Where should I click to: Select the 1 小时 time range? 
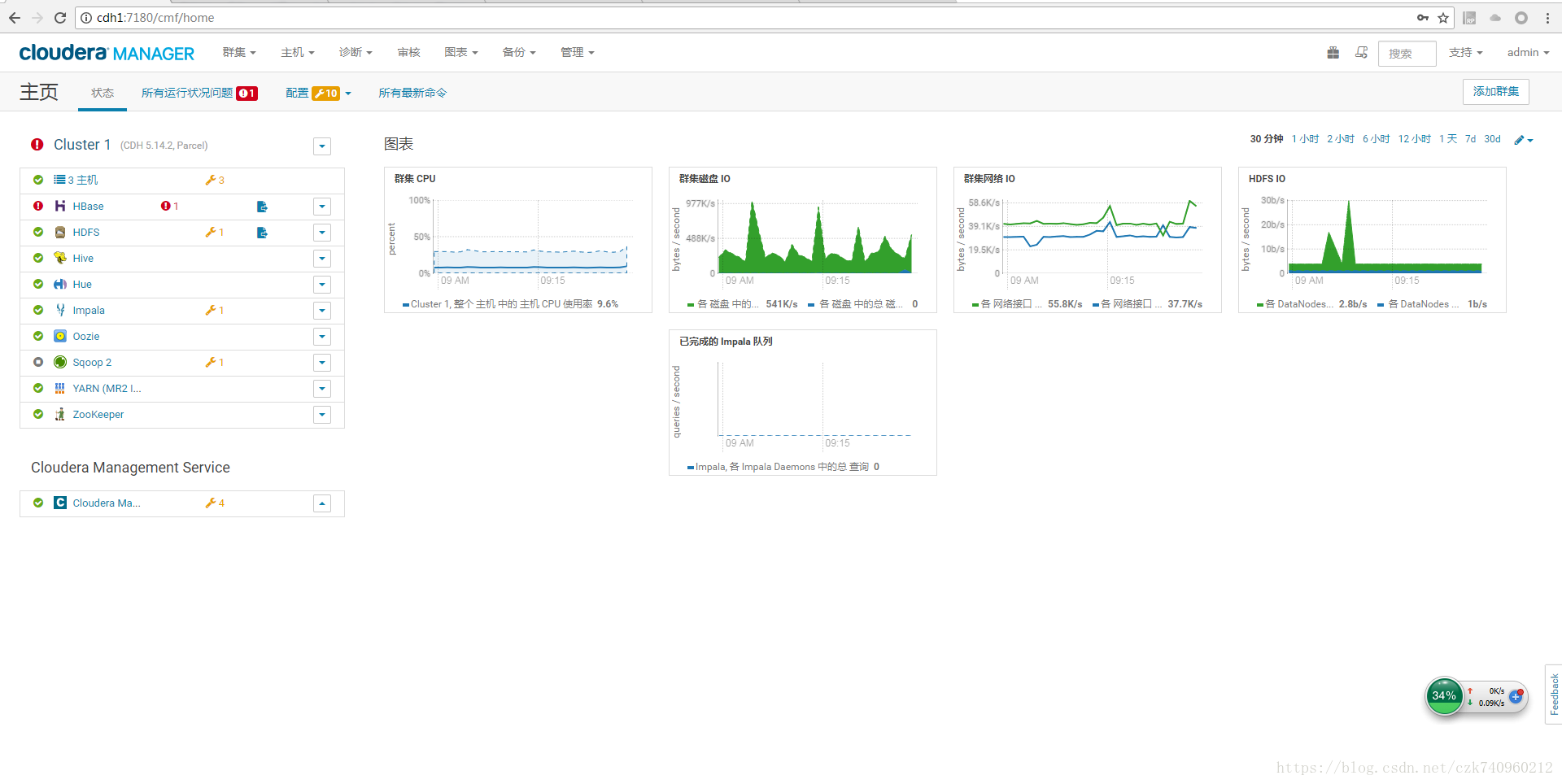[1305, 139]
